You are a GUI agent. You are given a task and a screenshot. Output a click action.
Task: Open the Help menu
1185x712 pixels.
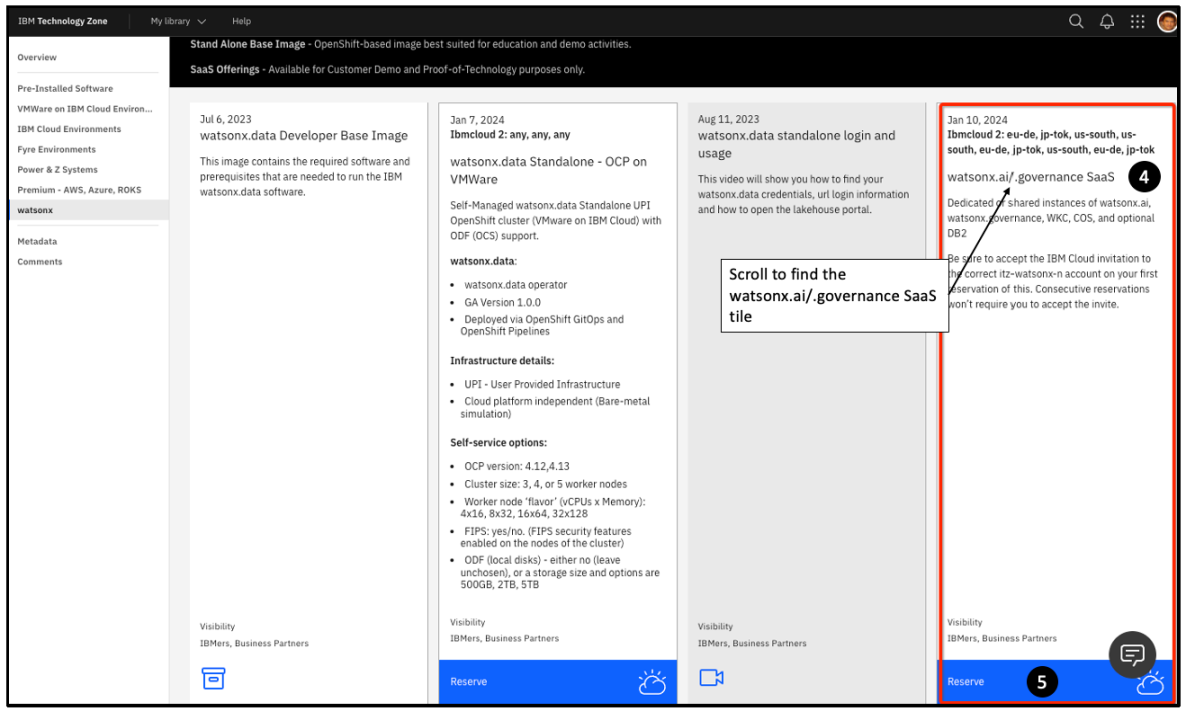click(x=241, y=21)
